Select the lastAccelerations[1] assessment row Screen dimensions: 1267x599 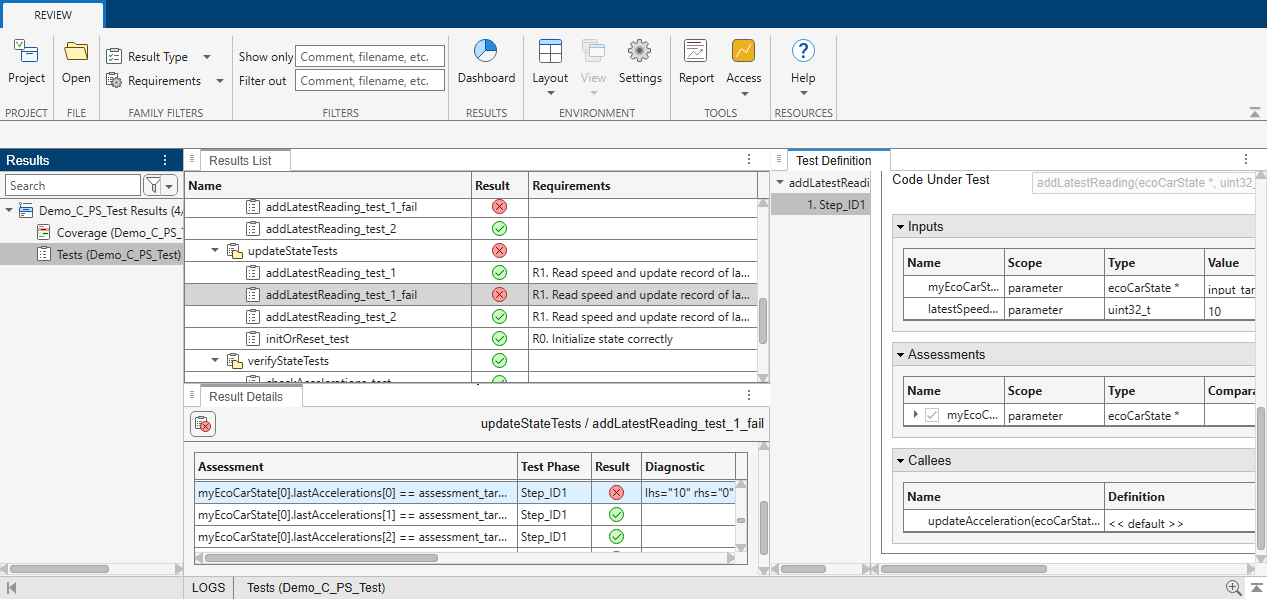point(465,515)
